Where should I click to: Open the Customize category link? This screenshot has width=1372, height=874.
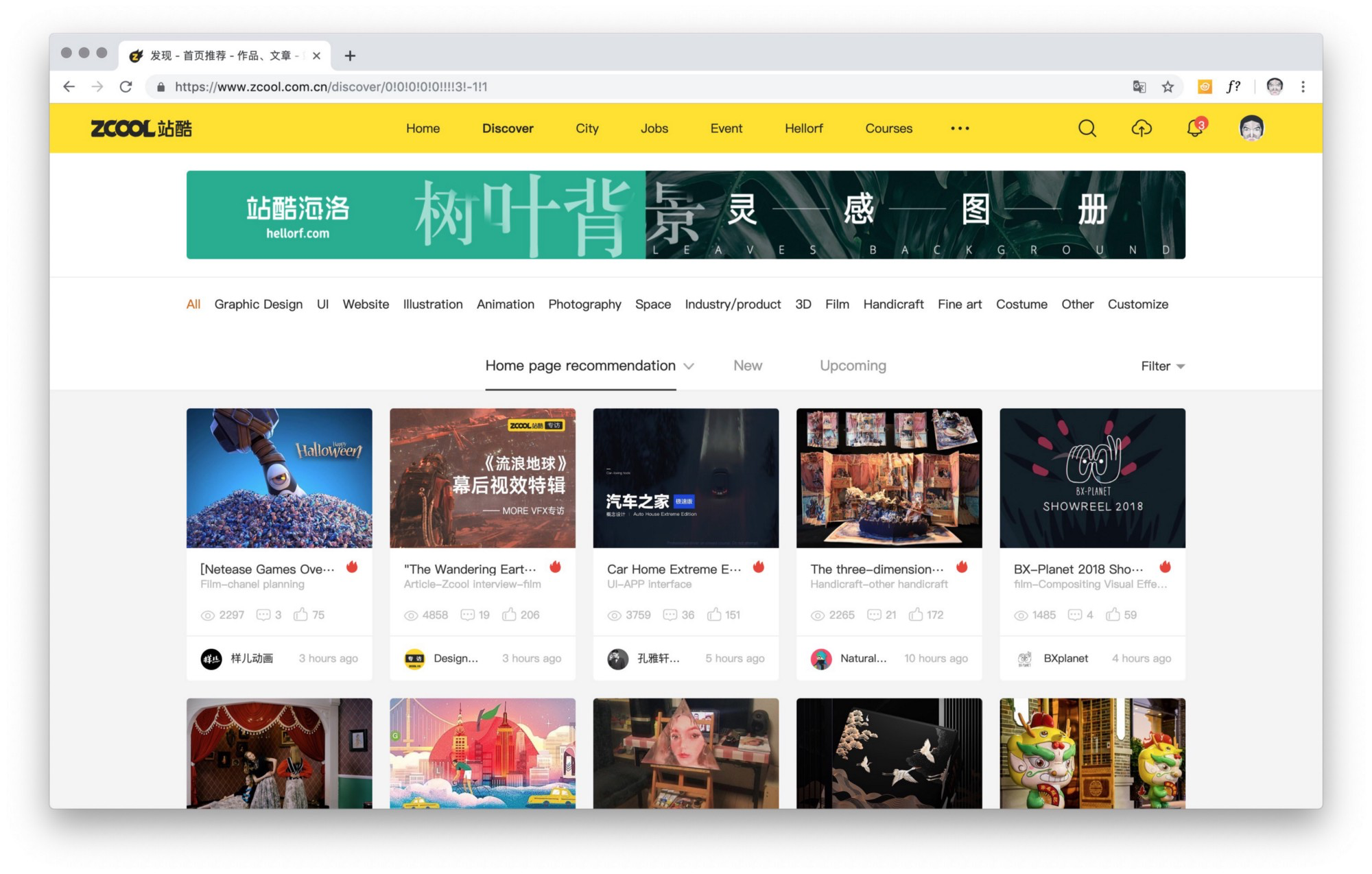tap(1137, 304)
